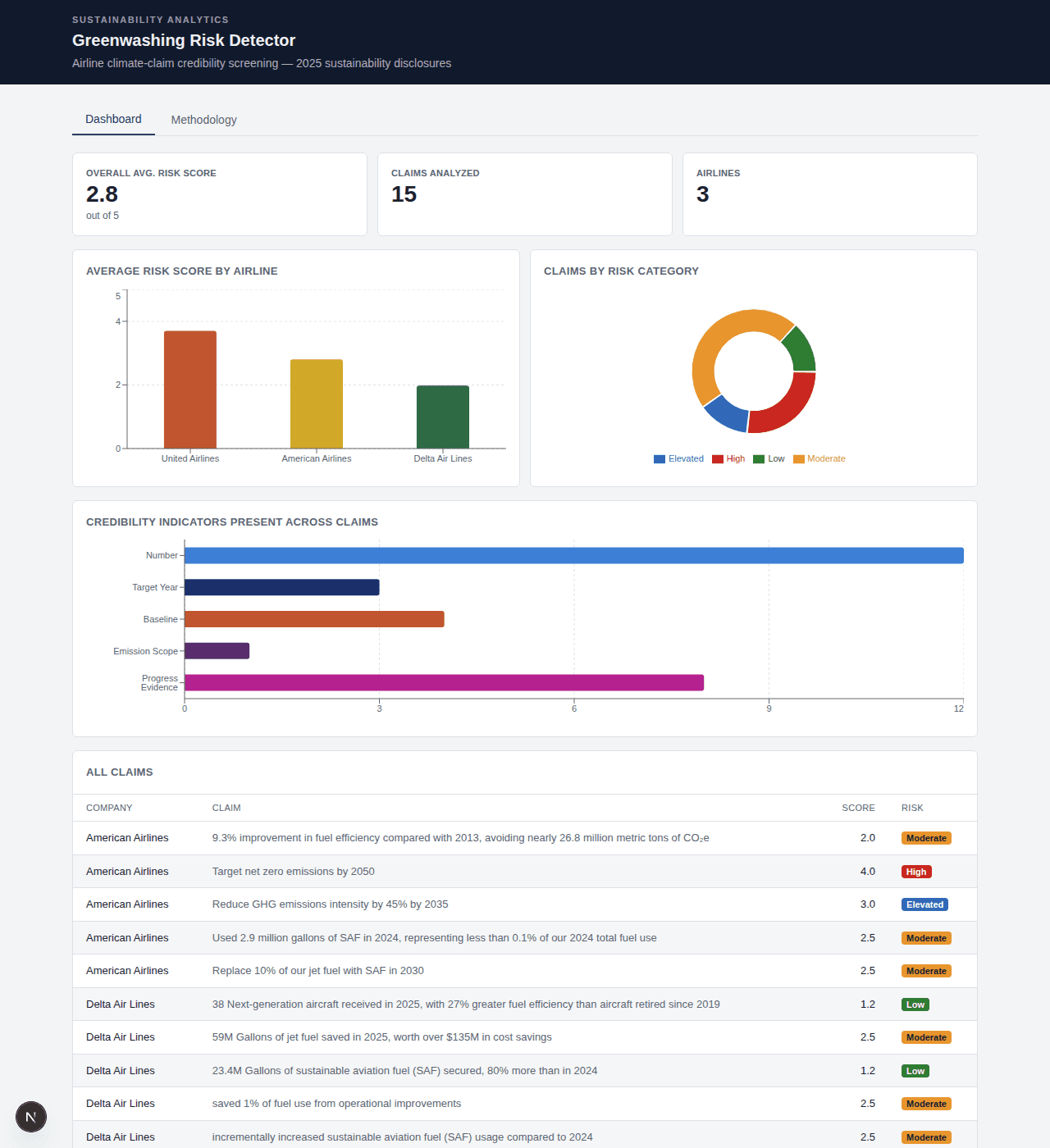1050x1148 pixels.
Task: Click the Elevated legend color swatch
Action: 659,459
